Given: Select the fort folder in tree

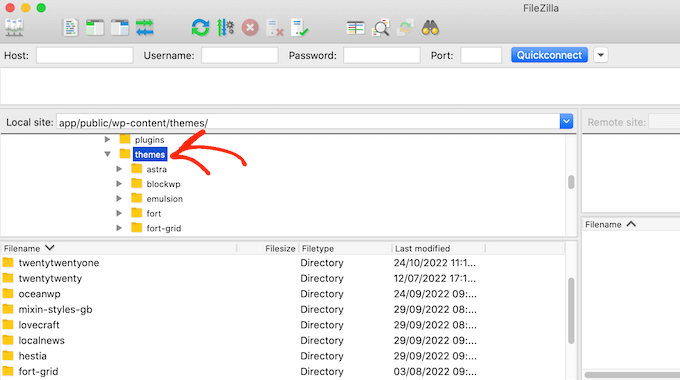Looking at the screenshot, I should 154,213.
